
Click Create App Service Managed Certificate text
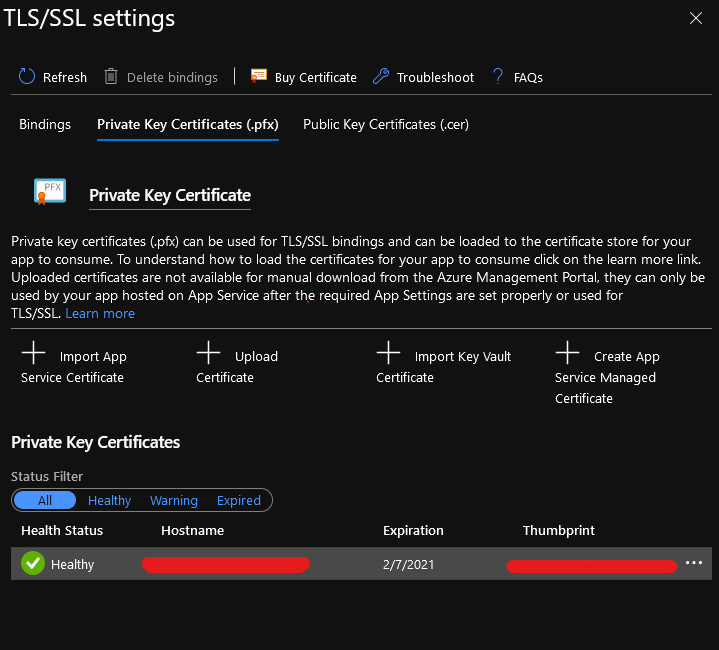pos(607,377)
